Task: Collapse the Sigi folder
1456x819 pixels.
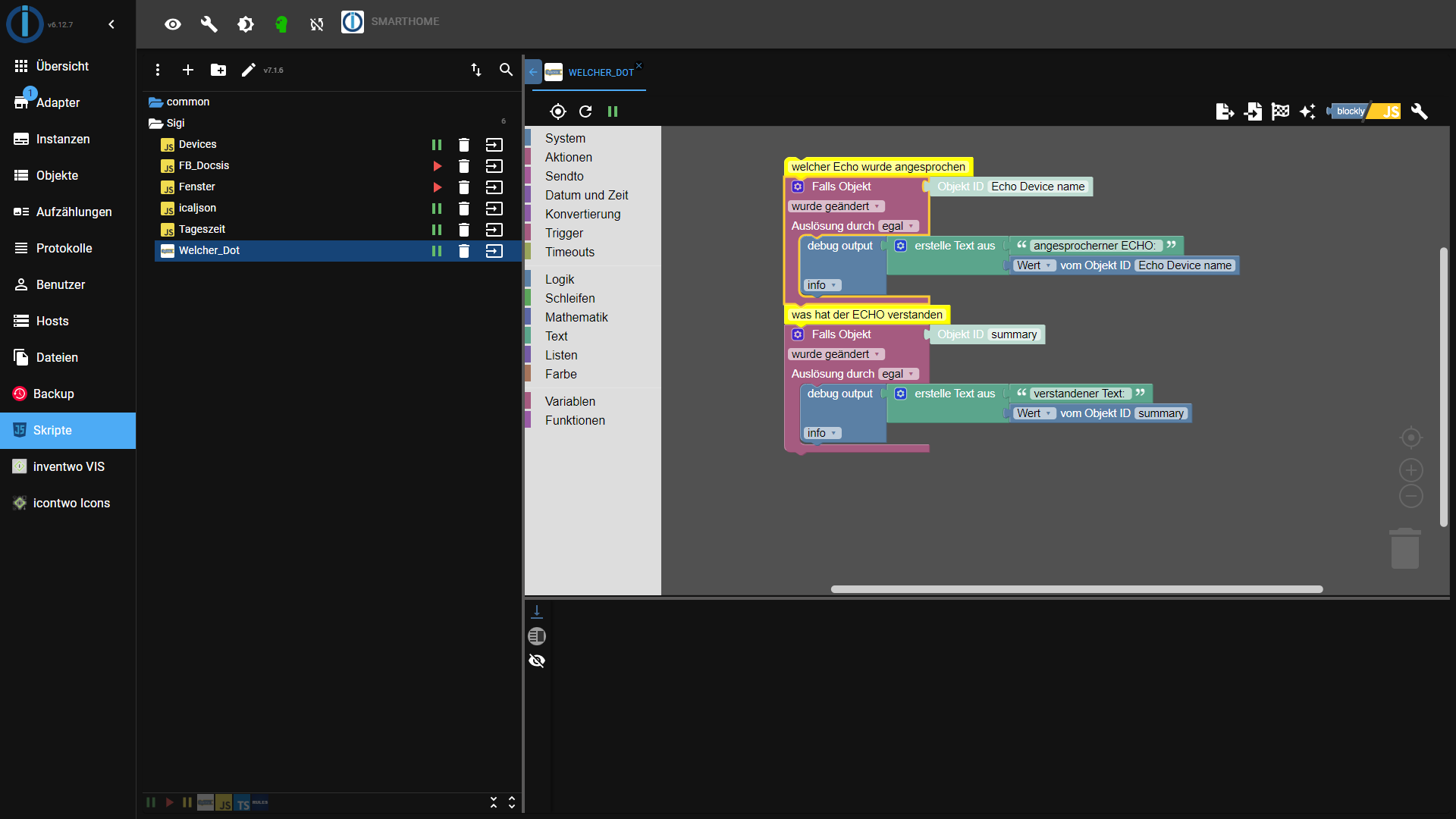Action: 156,123
